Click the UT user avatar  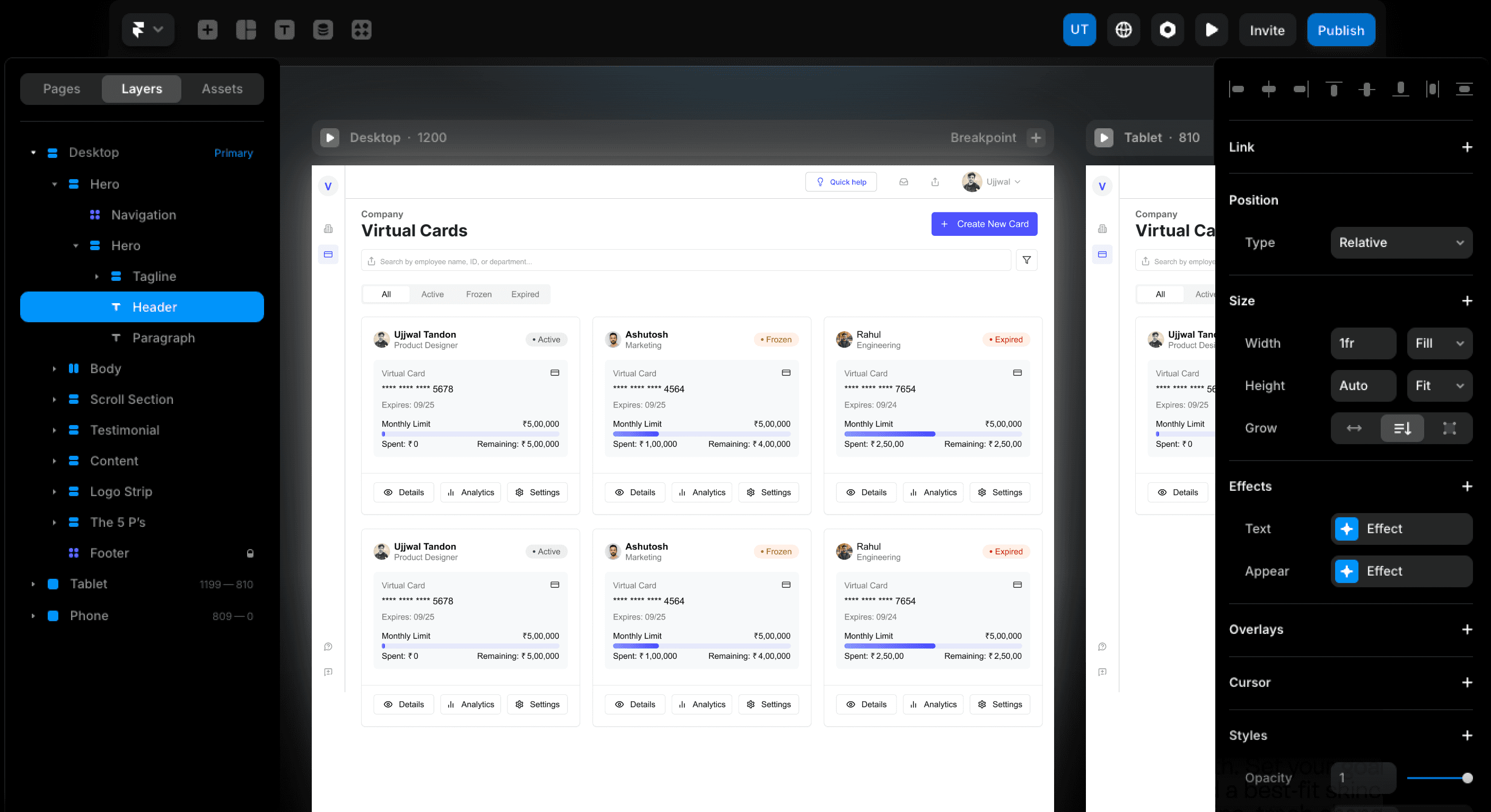click(1080, 30)
